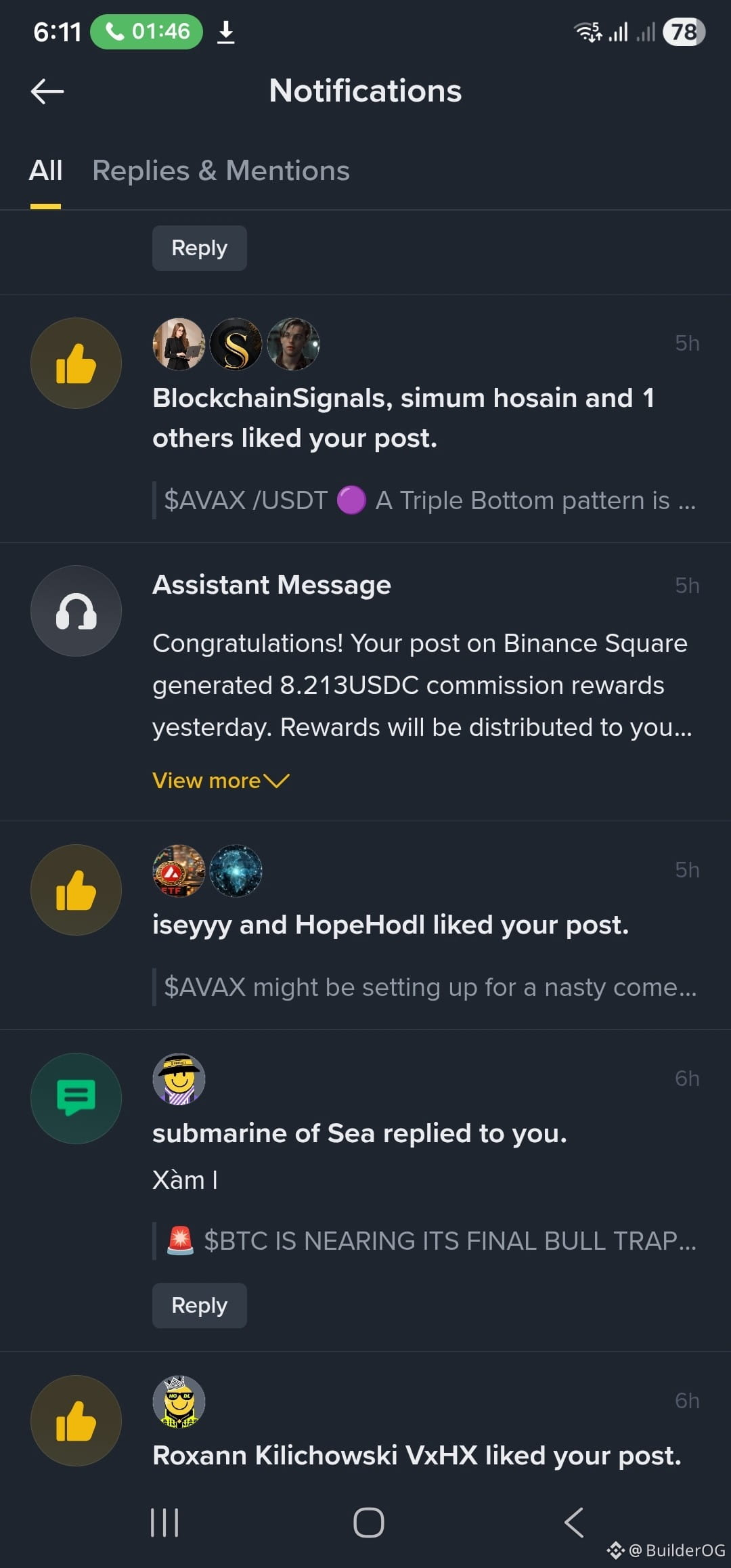Tap the back arrow in the Notifications header
The width and height of the screenshot is (731, 1568).
click(47, 91)
